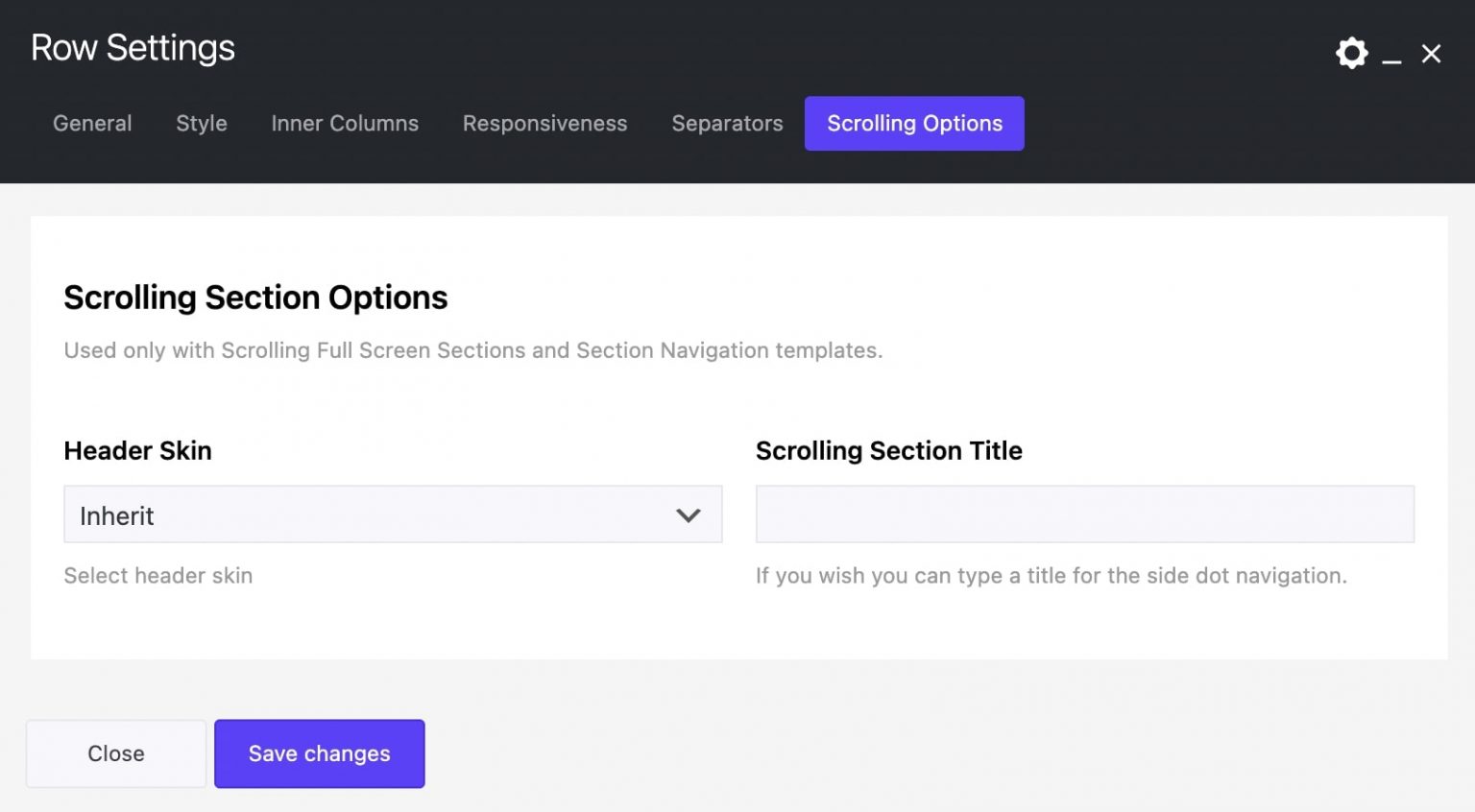Click inside the Scrolling Section Title field
This screenshot has width=1475, height=812.
tap(1084, 513)
